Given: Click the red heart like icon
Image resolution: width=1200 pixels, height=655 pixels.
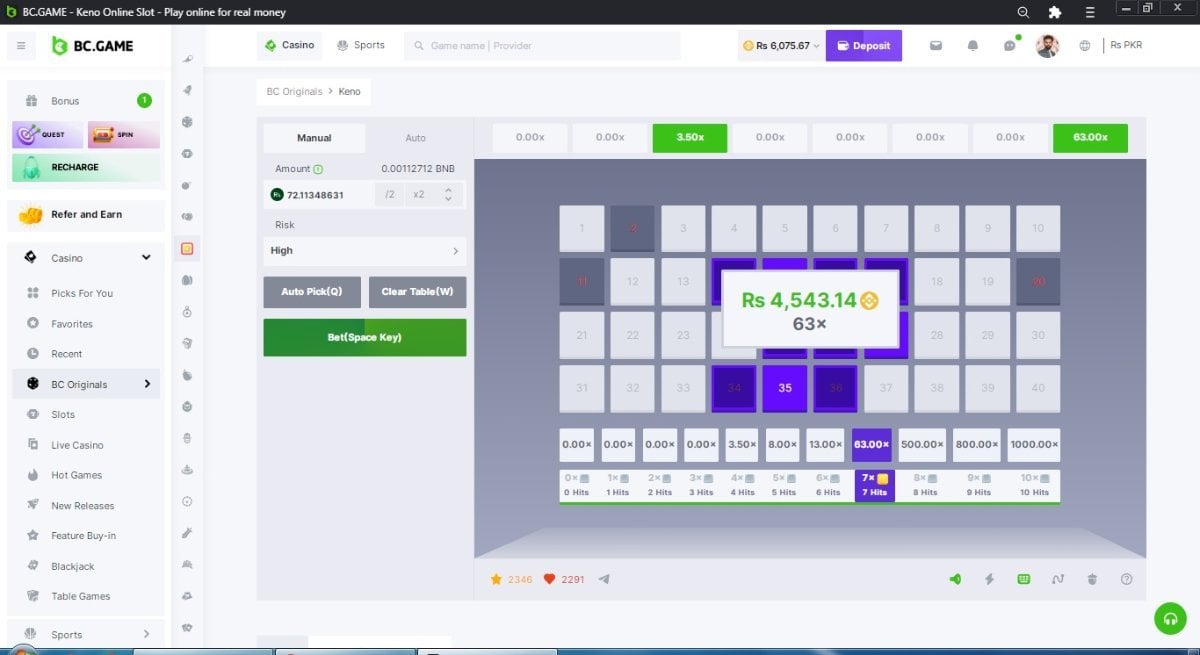Looking at the screenshot, I should click(549, 579).
